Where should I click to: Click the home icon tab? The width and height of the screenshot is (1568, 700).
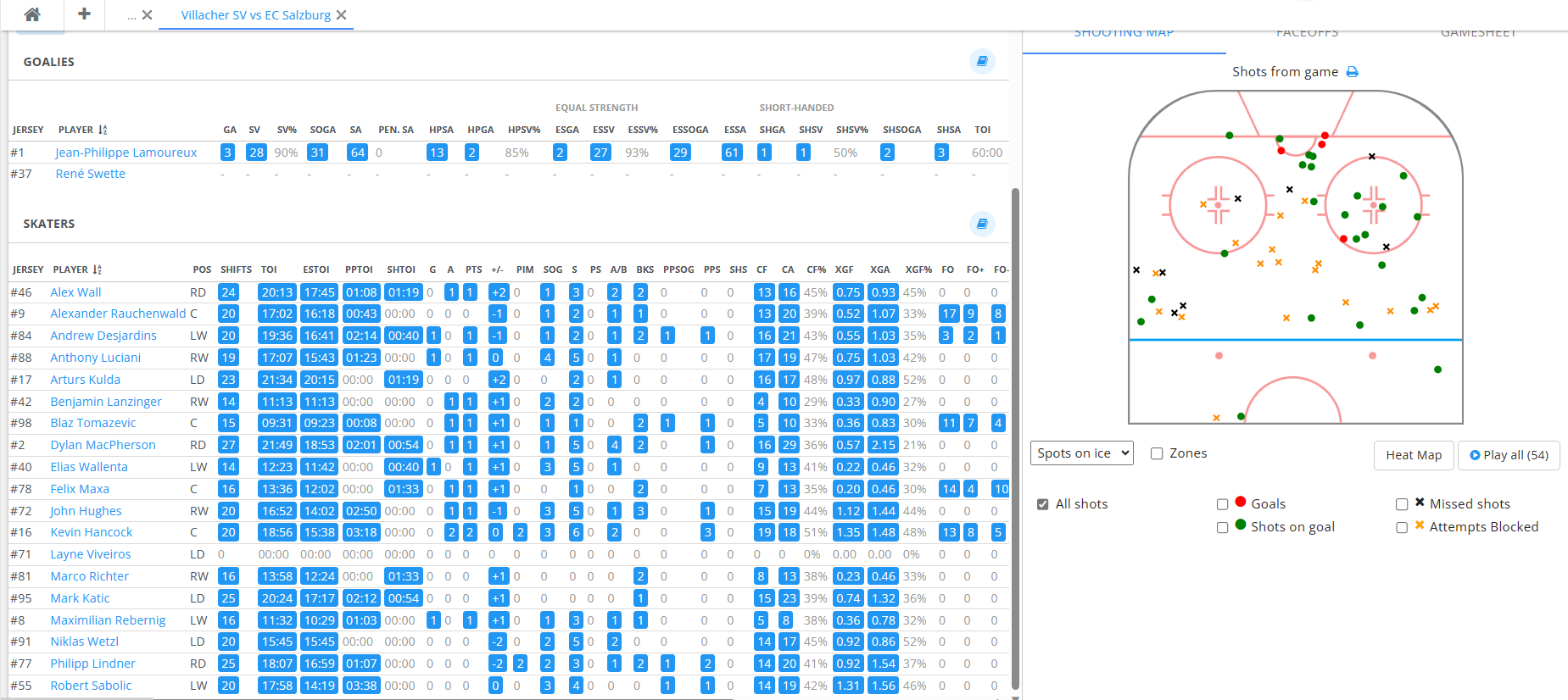click(x=32, y=14)
